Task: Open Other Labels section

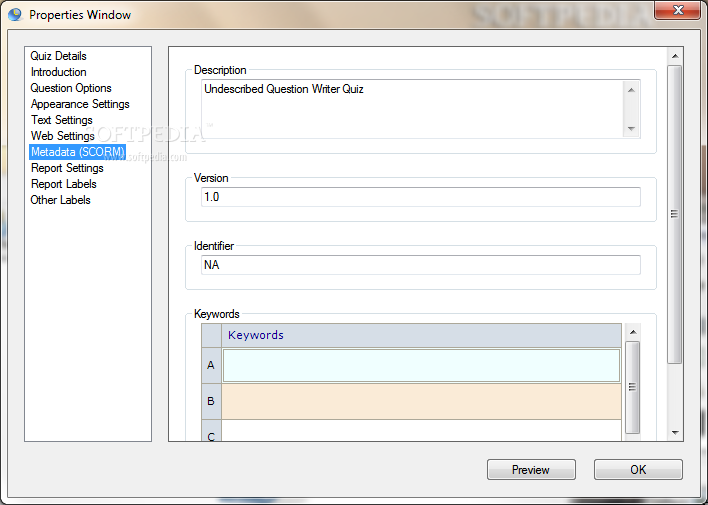Action: click(x=60, y=200)
